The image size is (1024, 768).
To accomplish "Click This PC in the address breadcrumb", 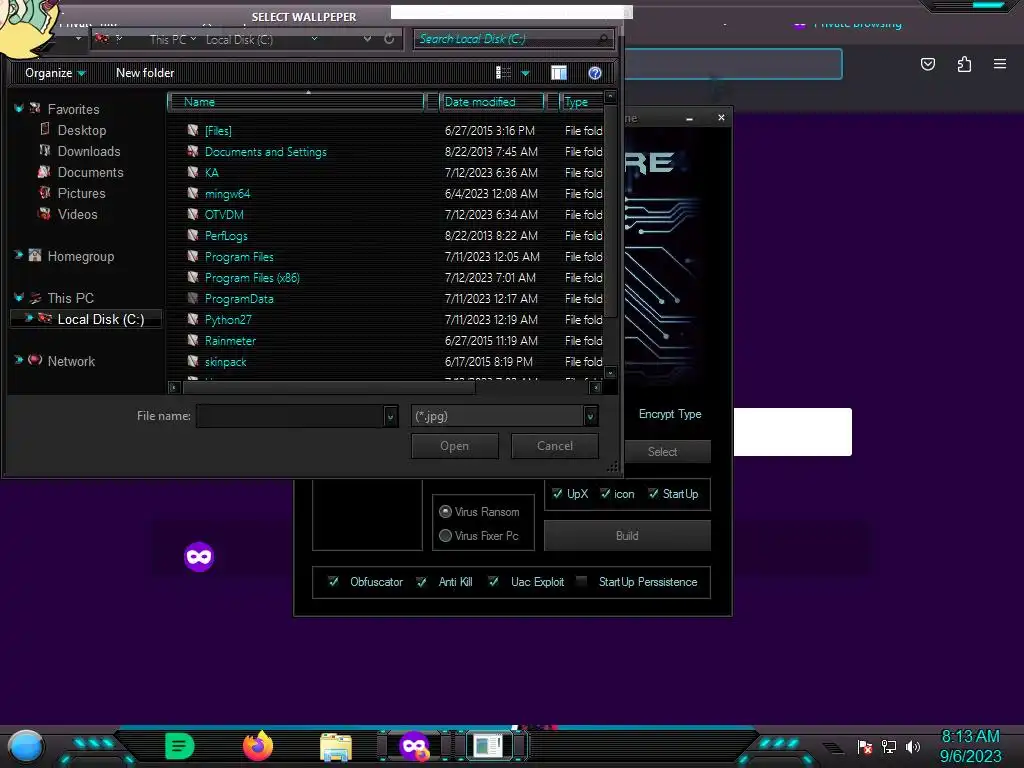I will (x=168, y=39).
